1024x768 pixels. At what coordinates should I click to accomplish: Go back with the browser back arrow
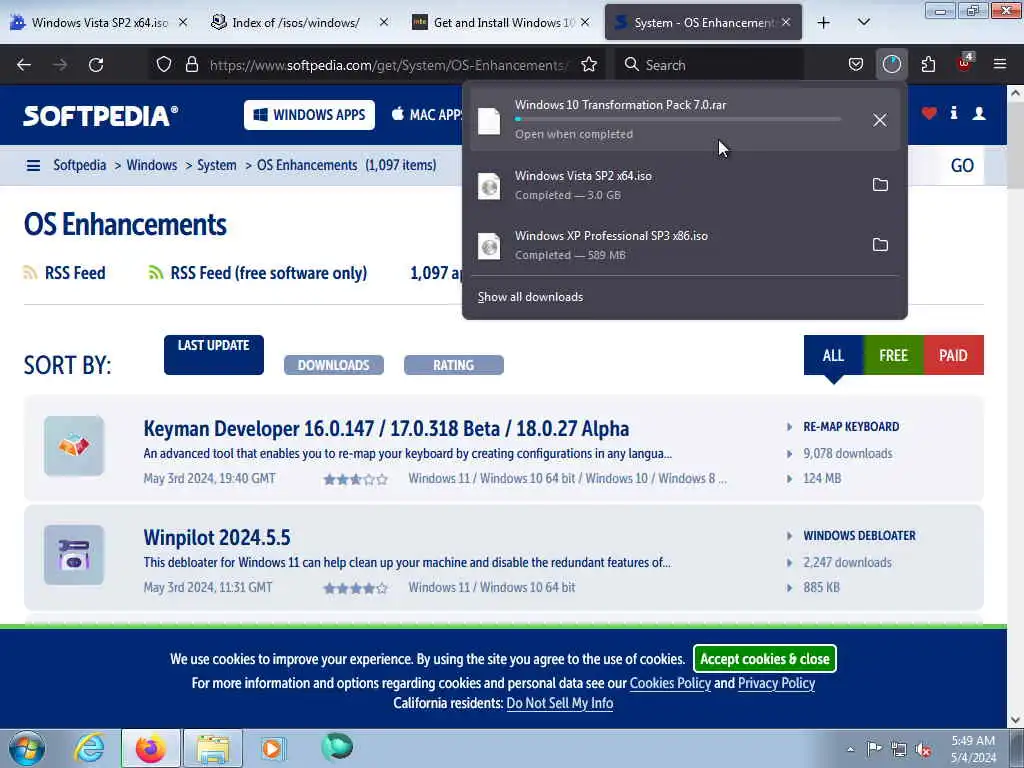pyautogui.click(x=24, y=65)
